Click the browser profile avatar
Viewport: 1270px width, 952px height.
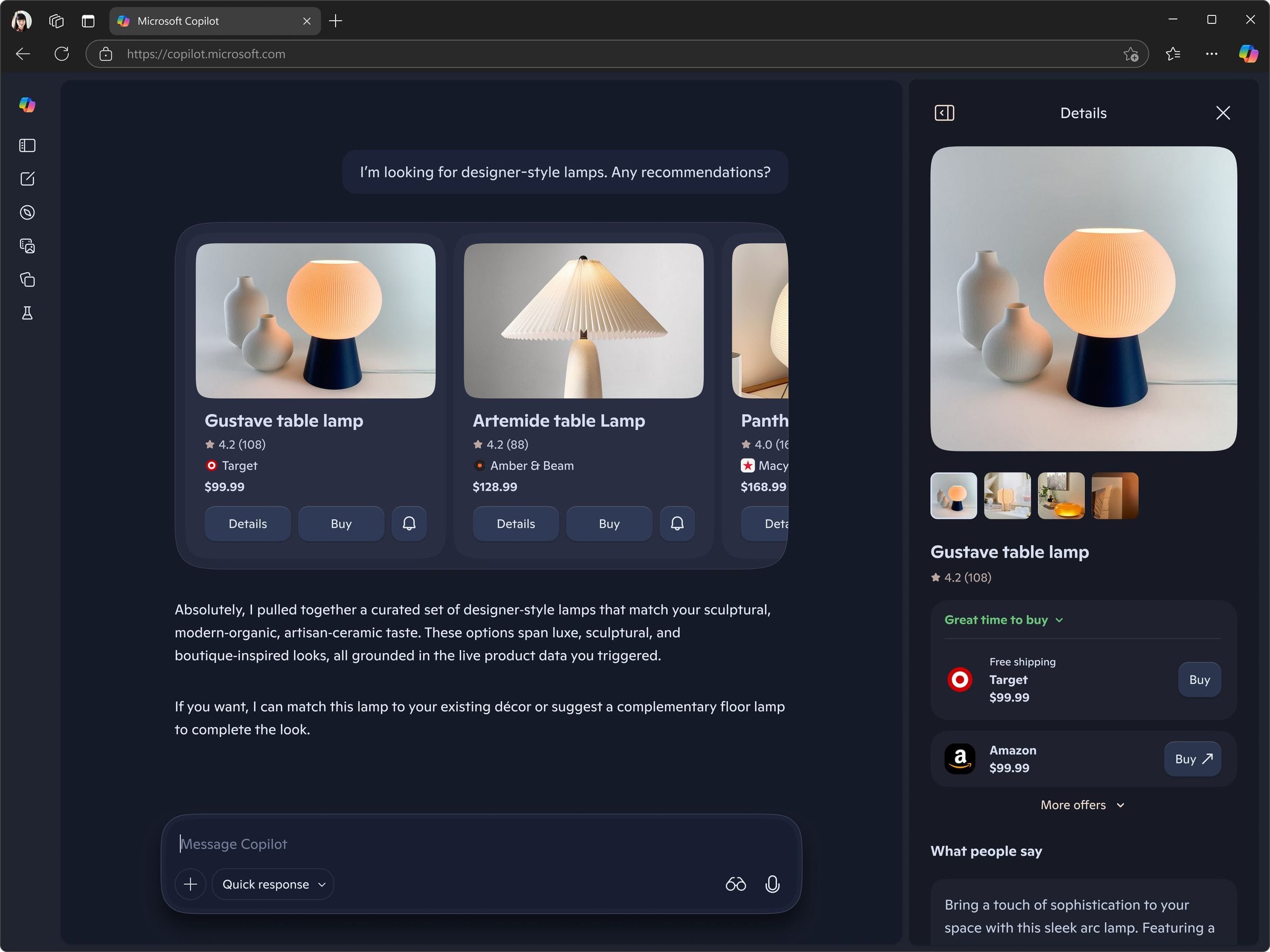(x=21, y=21)
